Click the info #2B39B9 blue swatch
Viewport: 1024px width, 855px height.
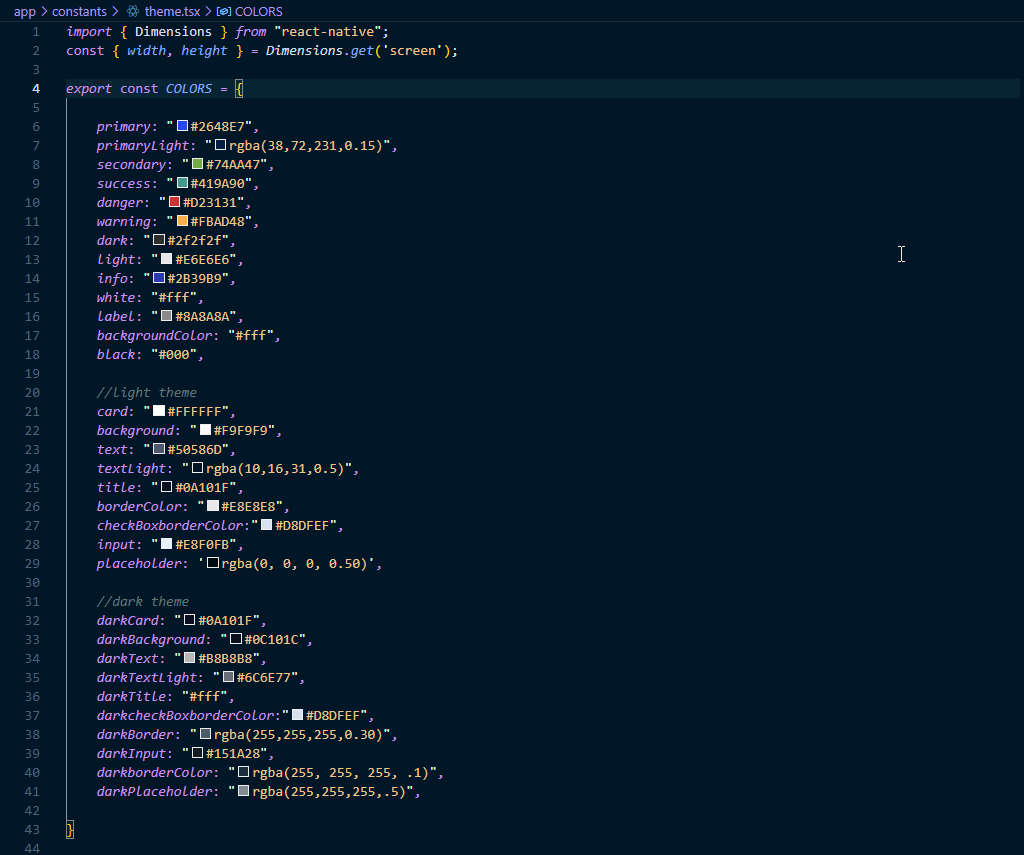click(x=159, y=278)
